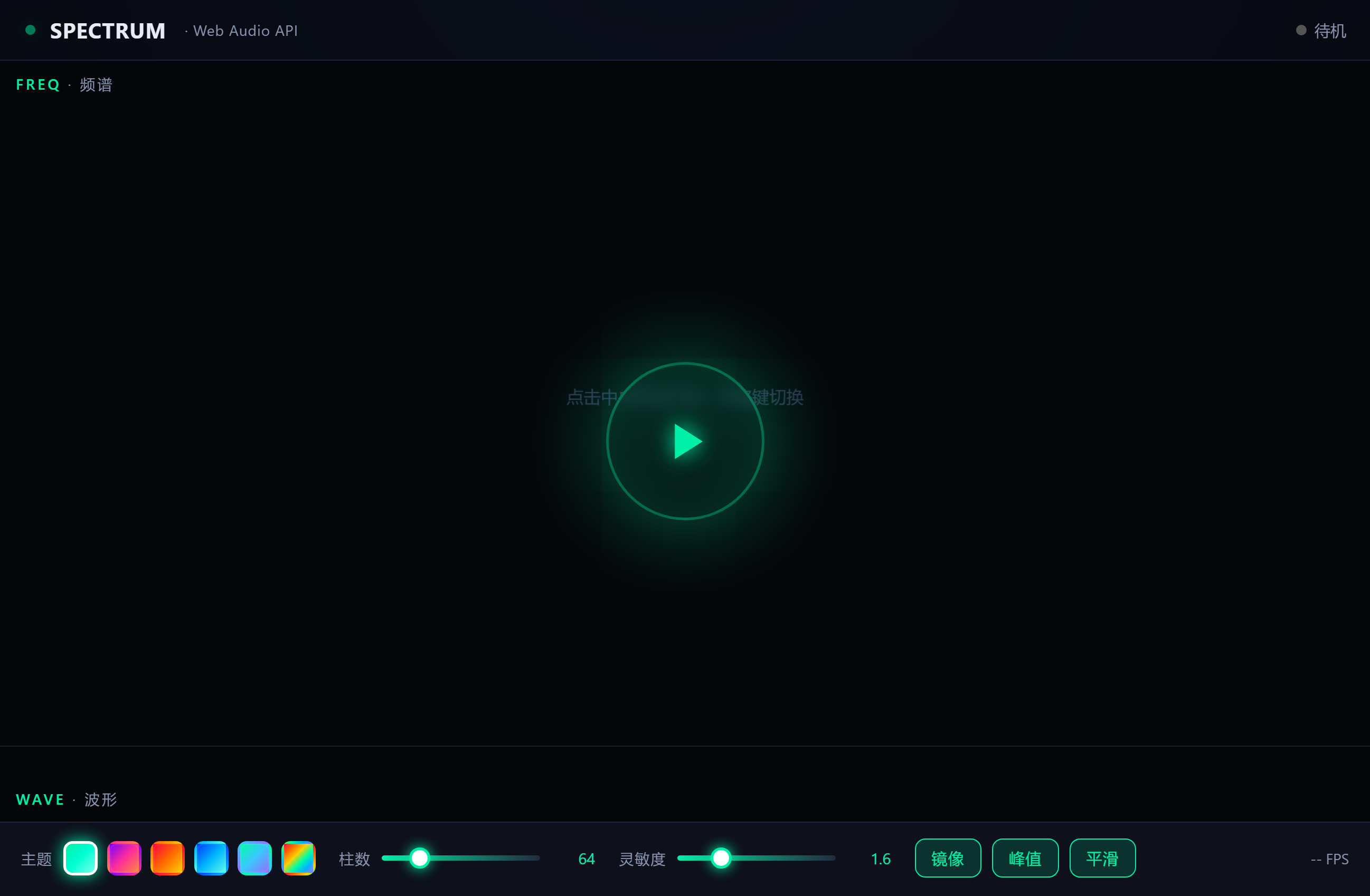Screen dimensions: 1370x896
Task: Click the bar count value 64
Action: [586, 859]
